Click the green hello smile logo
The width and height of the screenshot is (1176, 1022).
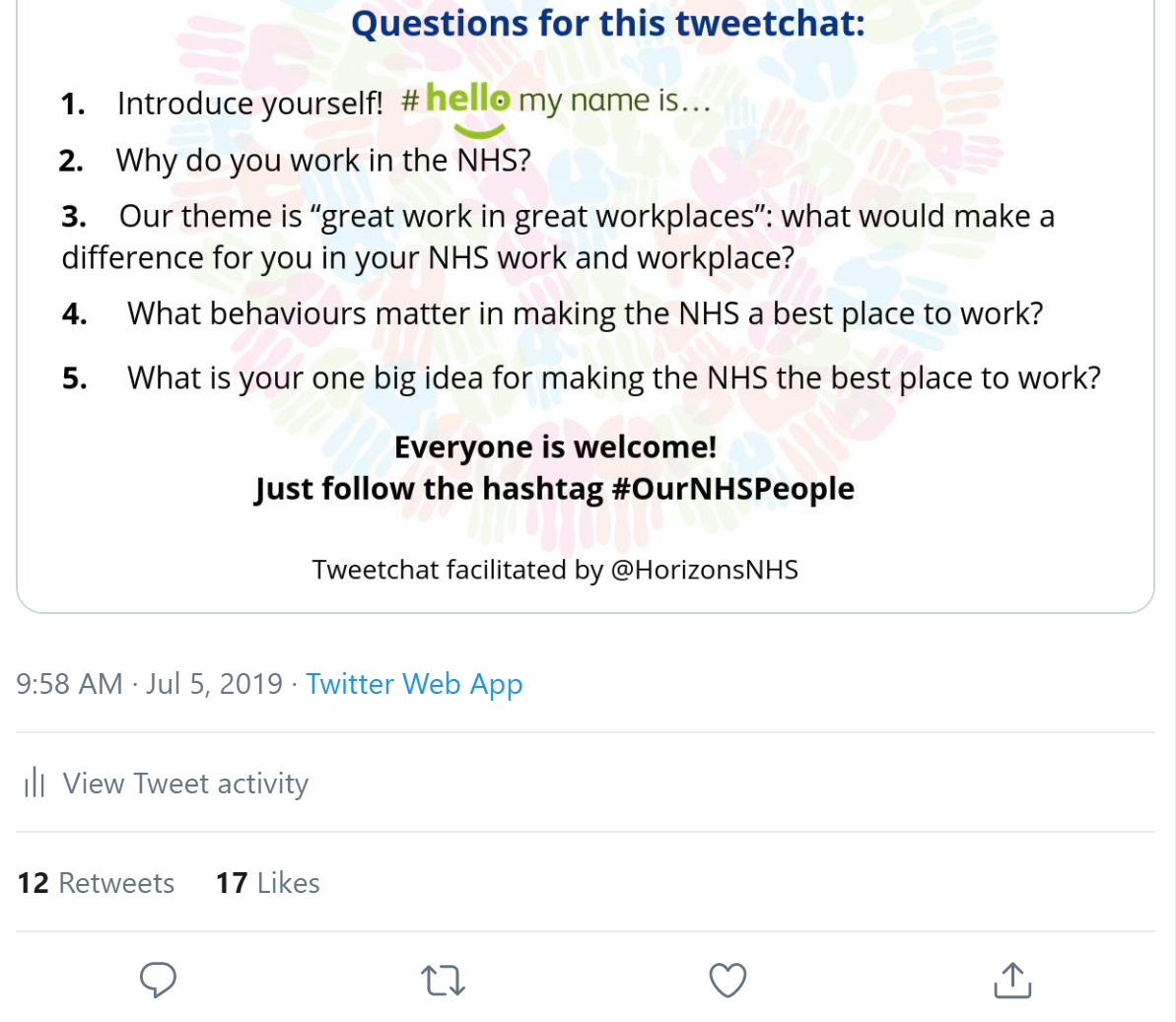470,105
